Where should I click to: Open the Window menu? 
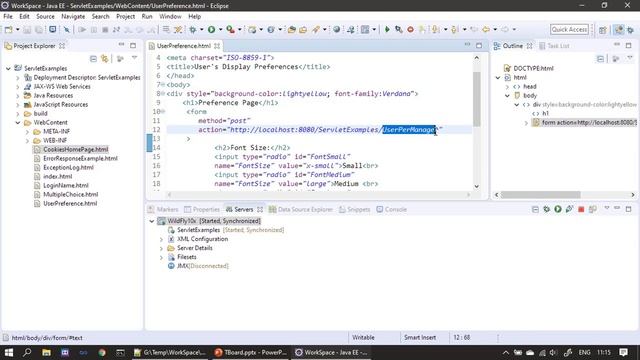170,16
